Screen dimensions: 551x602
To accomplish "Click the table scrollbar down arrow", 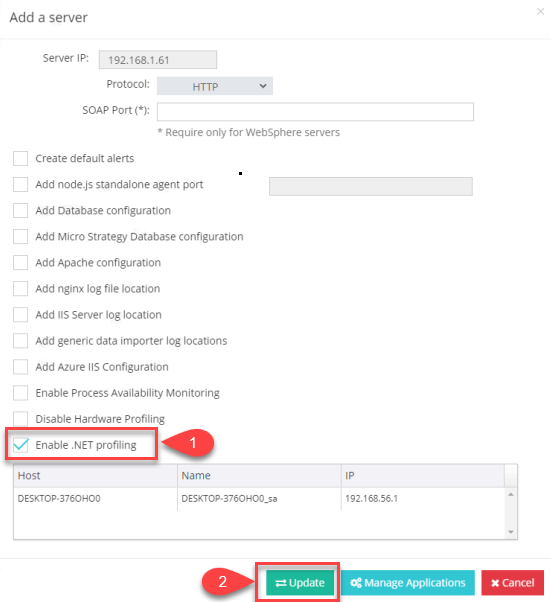I will tap(511, 532).
